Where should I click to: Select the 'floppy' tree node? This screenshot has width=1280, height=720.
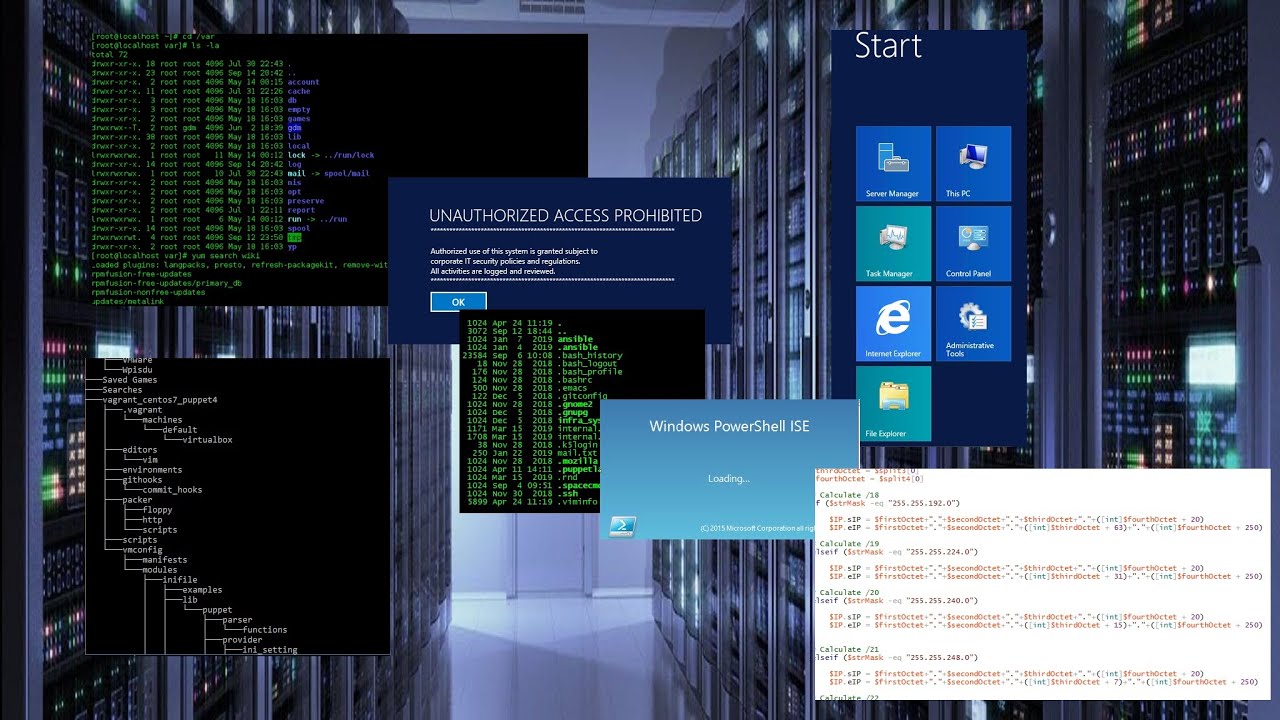tap(157, 510)
